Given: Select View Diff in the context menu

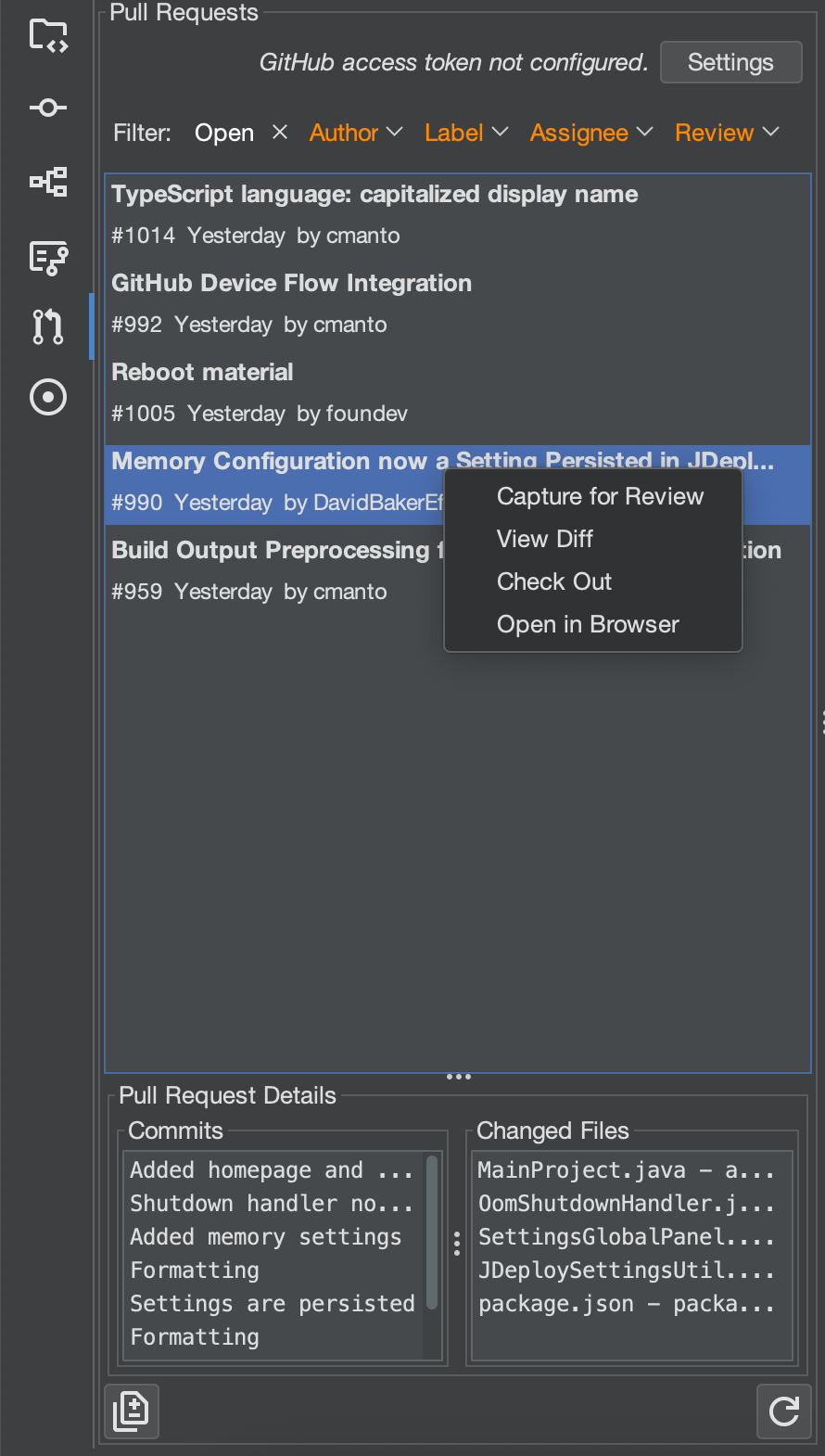Looking at the screenshot, I should (x=545, y=539).
